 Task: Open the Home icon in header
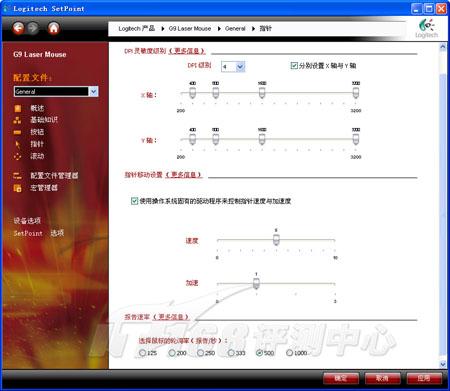[53, 28]
